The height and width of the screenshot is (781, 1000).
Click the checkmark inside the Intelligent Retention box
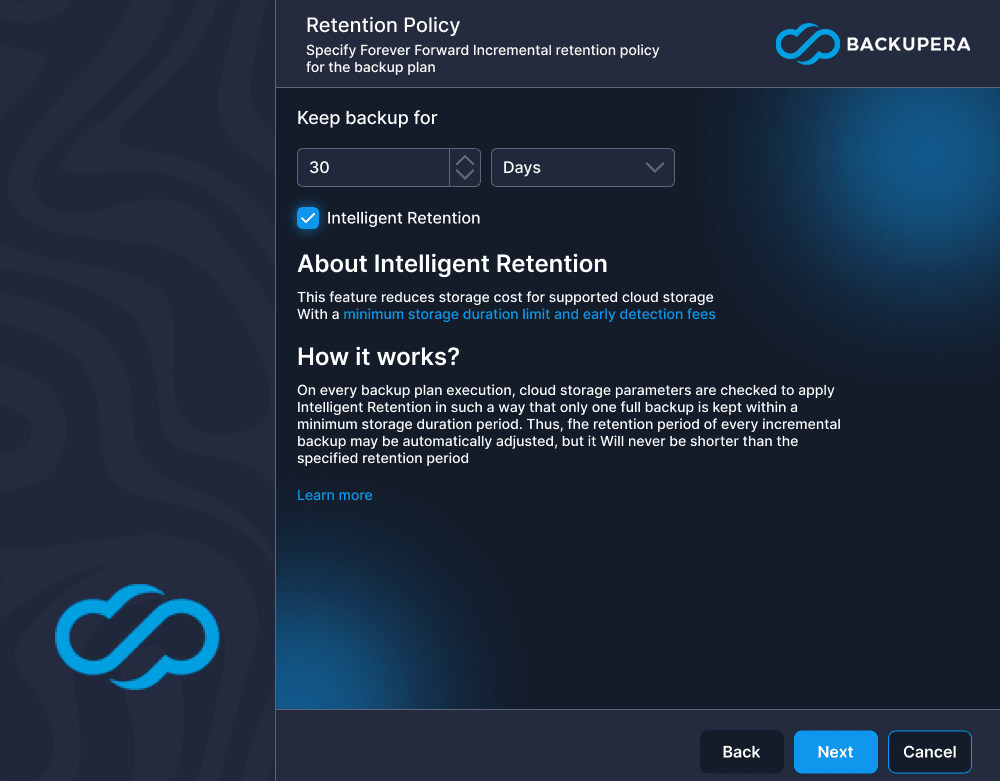(308, 217)
